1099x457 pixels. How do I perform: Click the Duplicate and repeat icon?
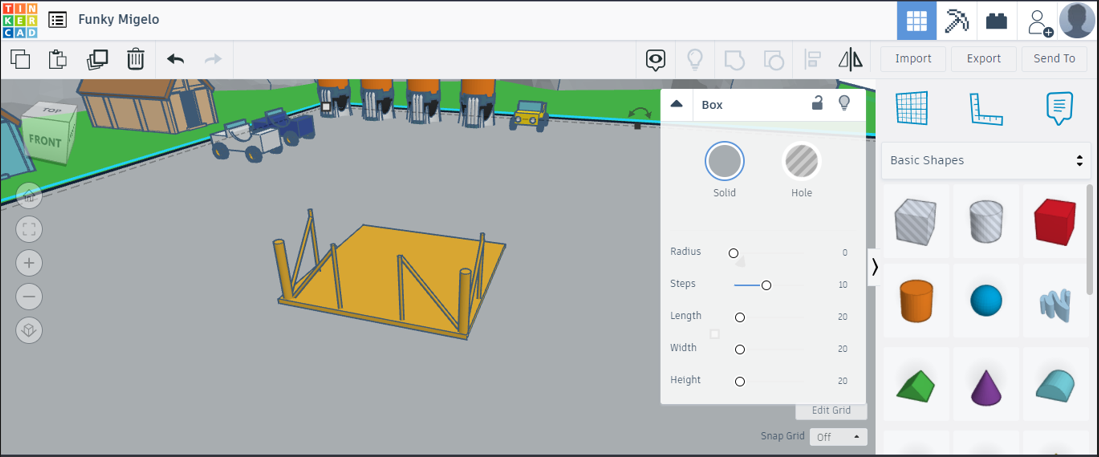click(97, 59)
